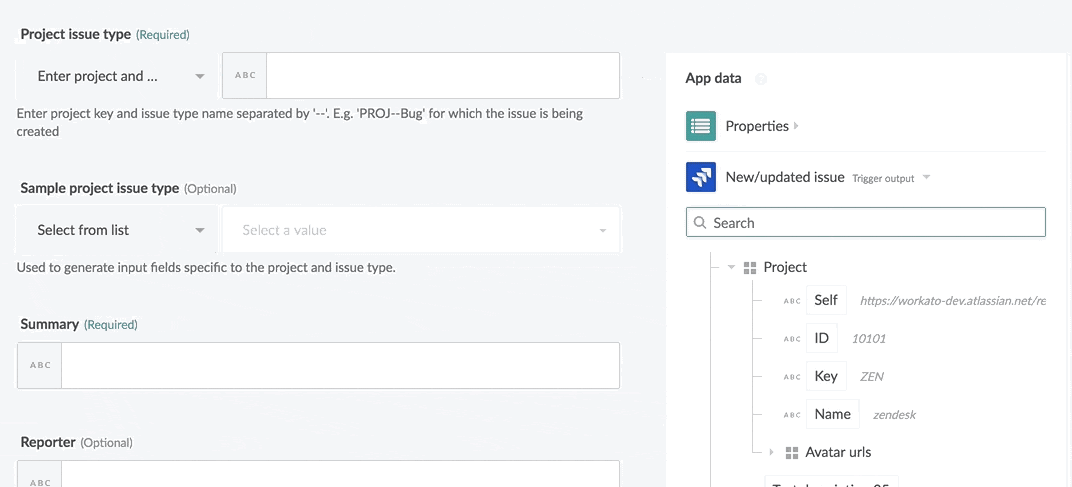Image resolution: width=1072 pixels, height=487 pixels.
Task: Expand the Avatar urls node
Action: click(x=771, y=453)
